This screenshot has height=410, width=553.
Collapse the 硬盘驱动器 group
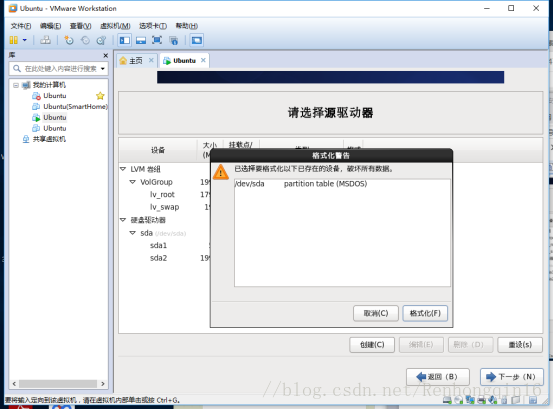tap(123, 220)
